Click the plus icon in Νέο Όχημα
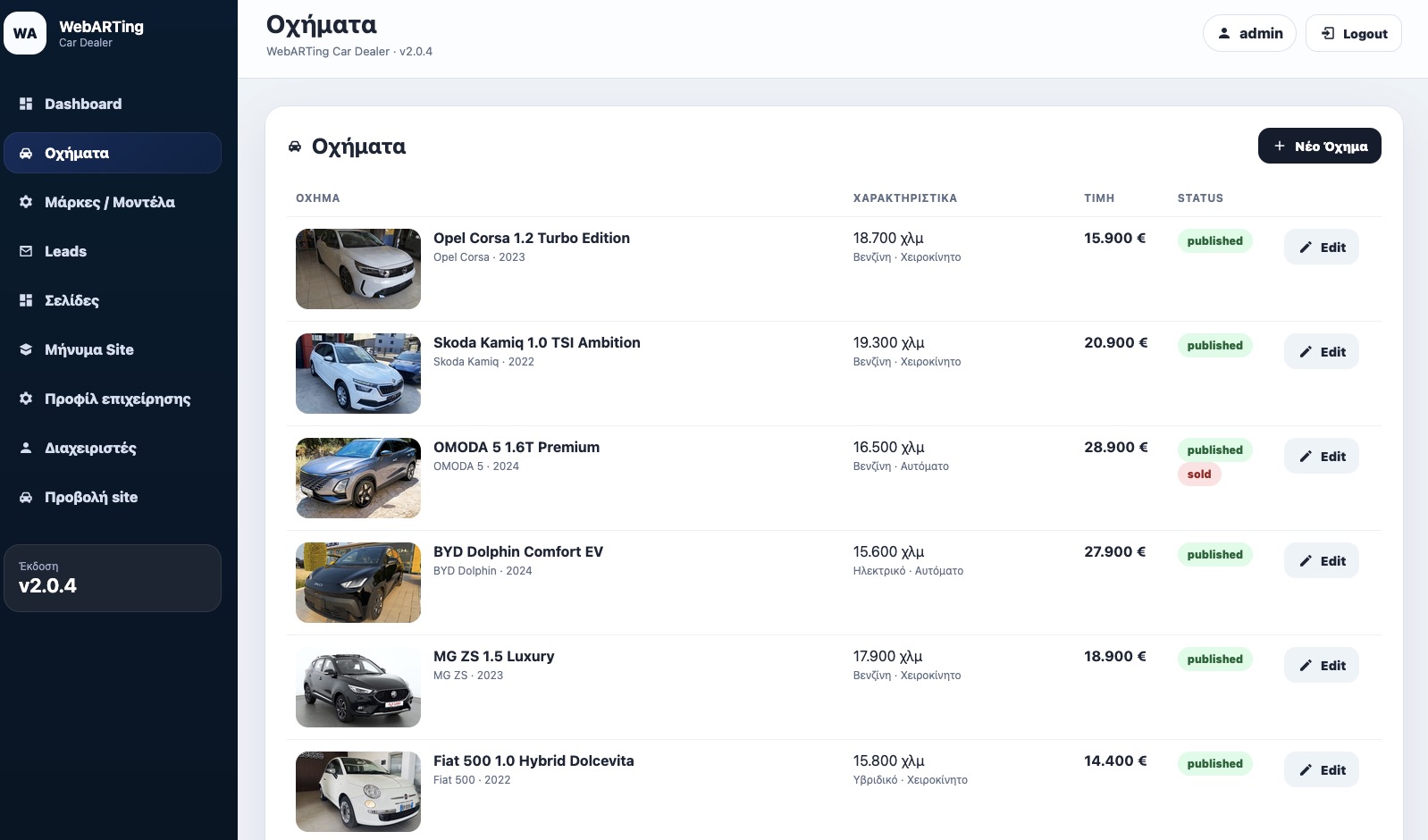The width and height of the screenshot is (1428, 840). pyautogui.click(x=1280, y=146)
